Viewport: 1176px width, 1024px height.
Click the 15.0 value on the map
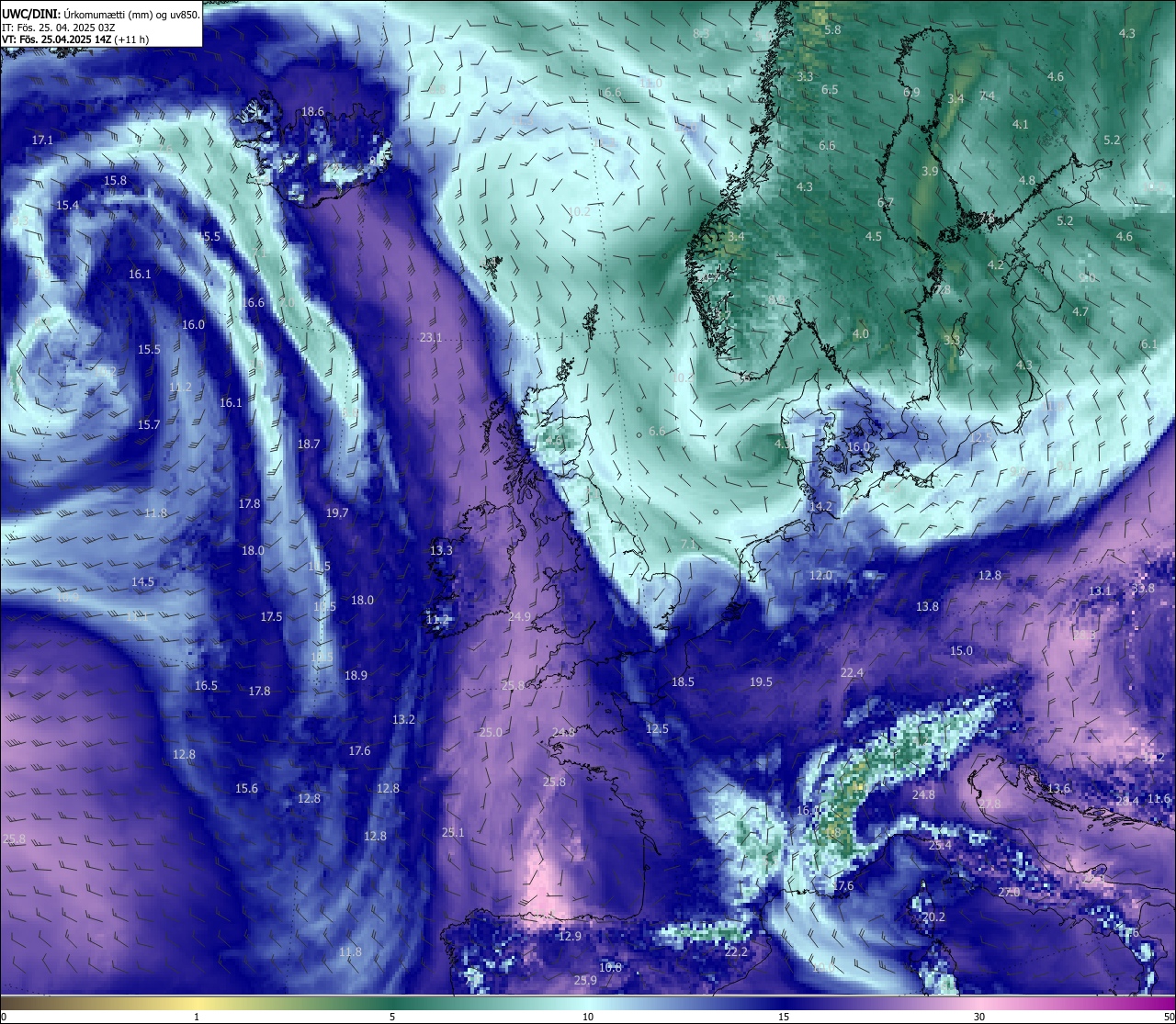click(x=961, y=651)
